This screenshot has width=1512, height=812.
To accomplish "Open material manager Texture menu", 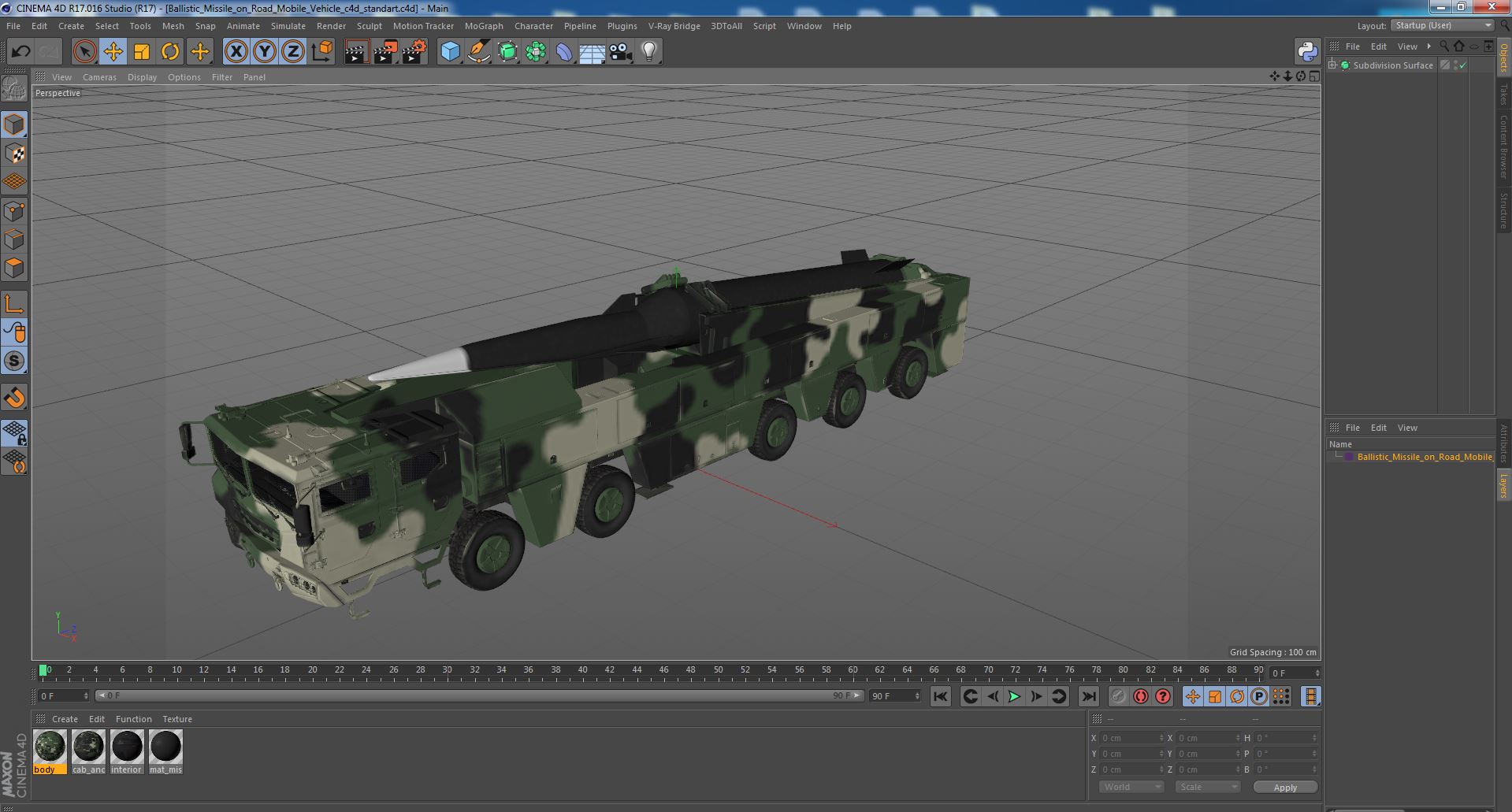I will [x=177, y=719].
